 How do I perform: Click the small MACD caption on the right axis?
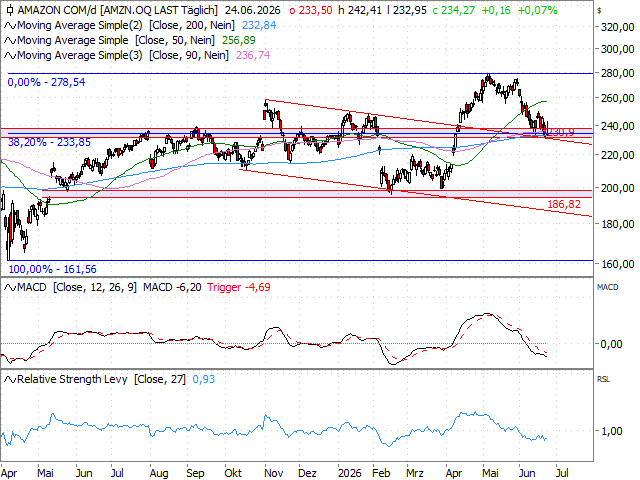coord(608,287)
